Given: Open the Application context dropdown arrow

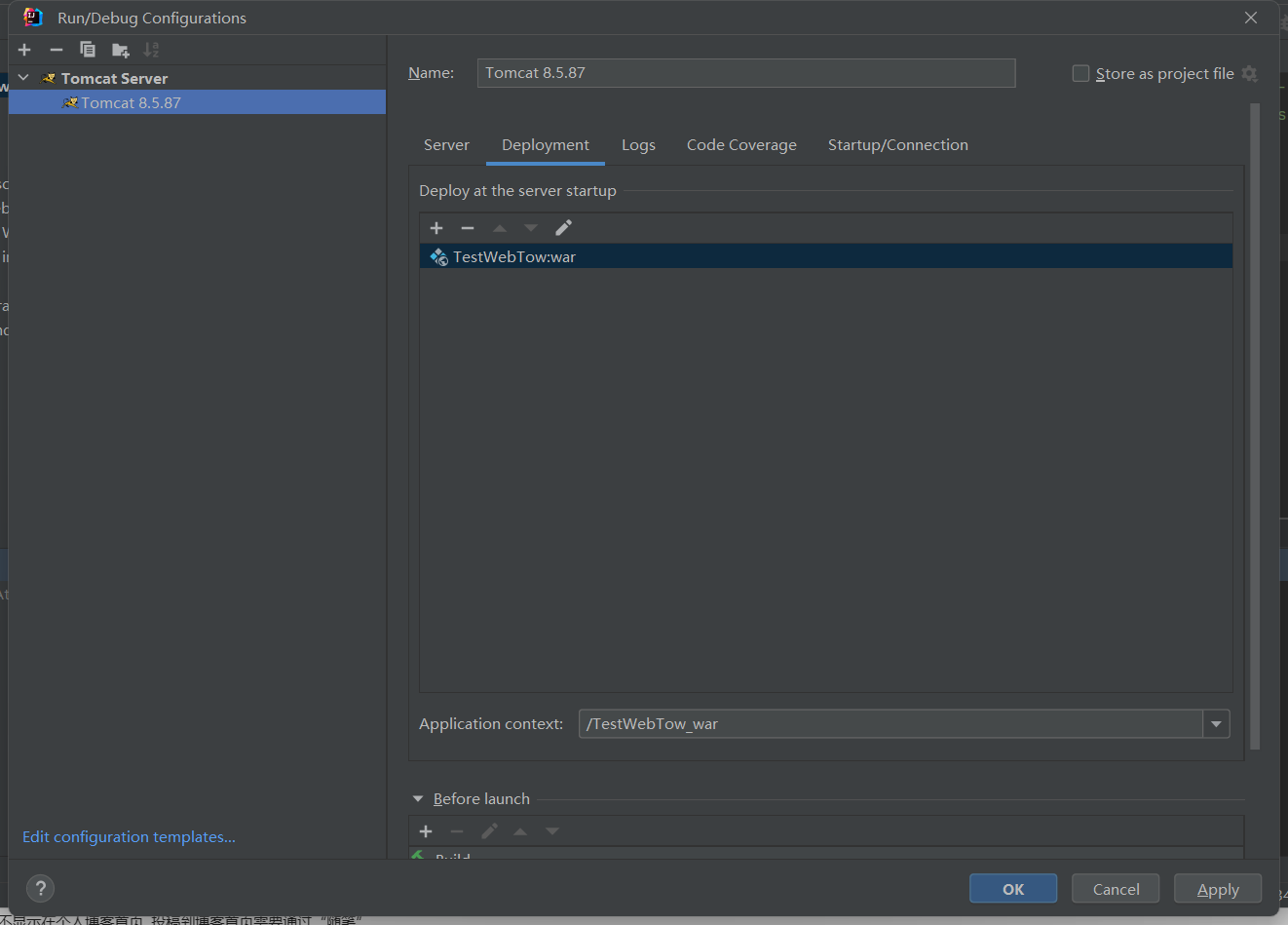Looking at the screenshot, I should 1216,724.
